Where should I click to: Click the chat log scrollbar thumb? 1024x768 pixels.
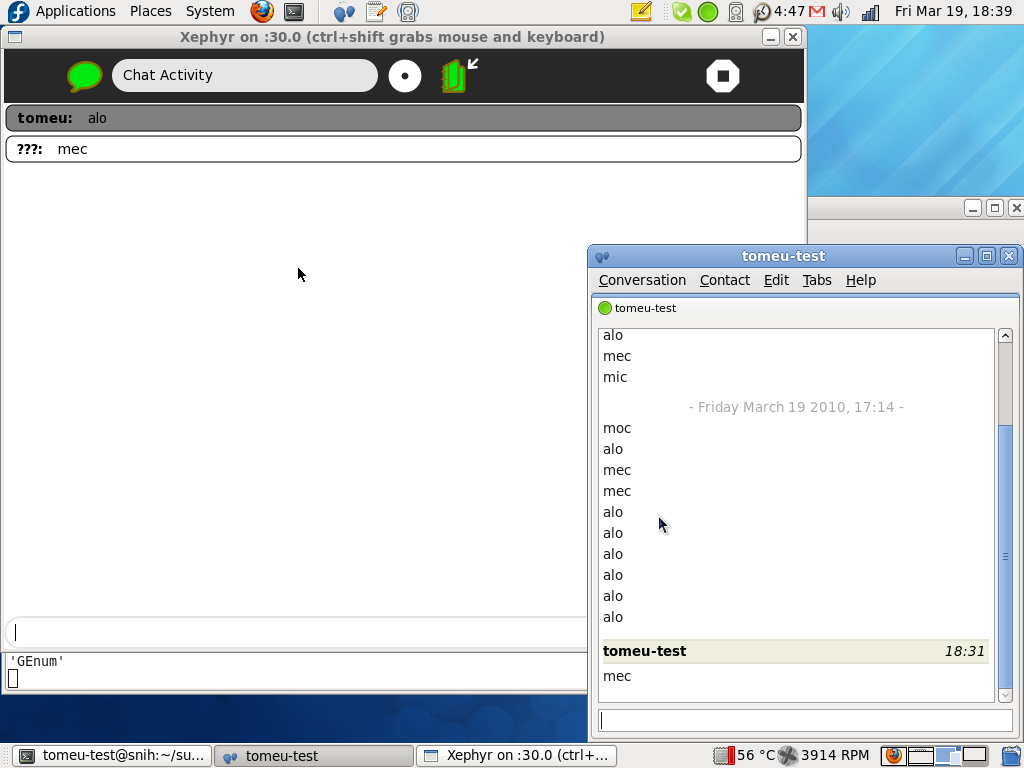pos(1005,556)
